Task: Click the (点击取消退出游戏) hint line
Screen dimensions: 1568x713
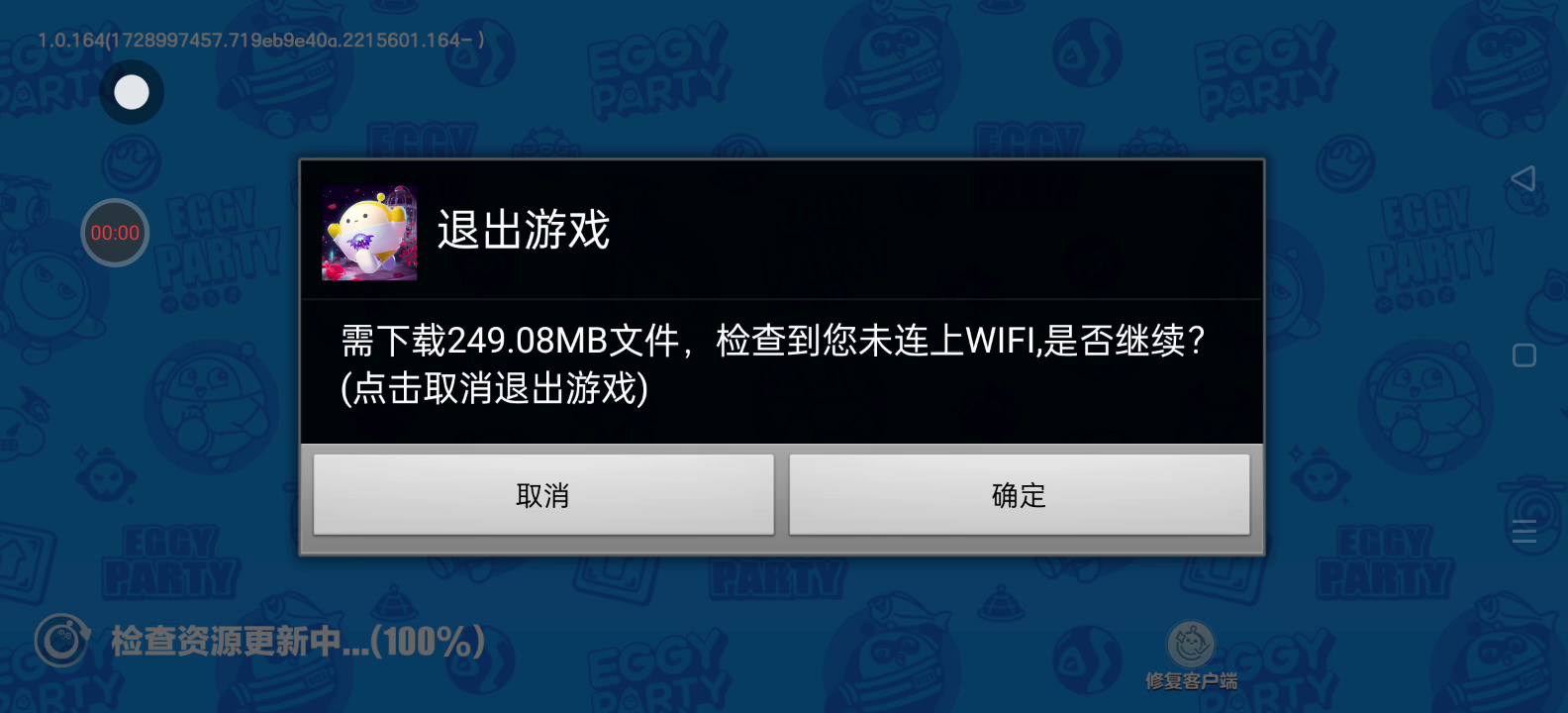Action: coord(495,388)
